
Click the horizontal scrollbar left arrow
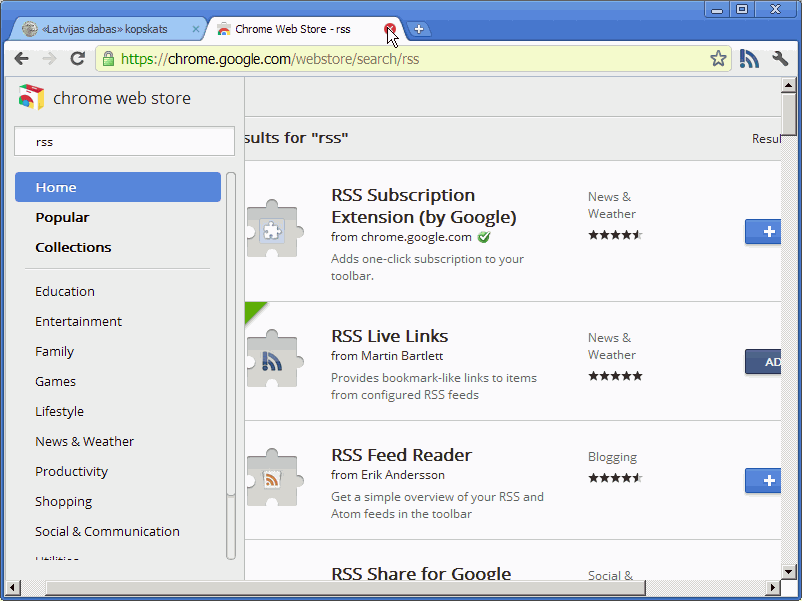point(13,588)
